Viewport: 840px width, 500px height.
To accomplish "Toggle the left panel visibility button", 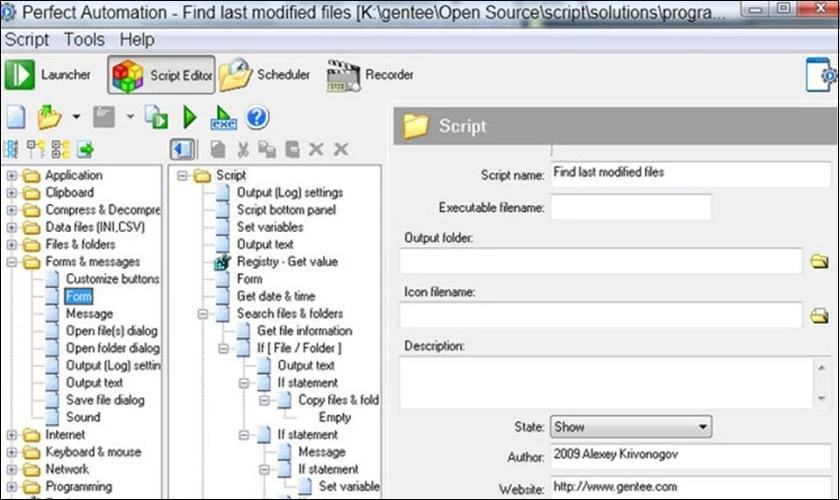I will pos(182,150).
